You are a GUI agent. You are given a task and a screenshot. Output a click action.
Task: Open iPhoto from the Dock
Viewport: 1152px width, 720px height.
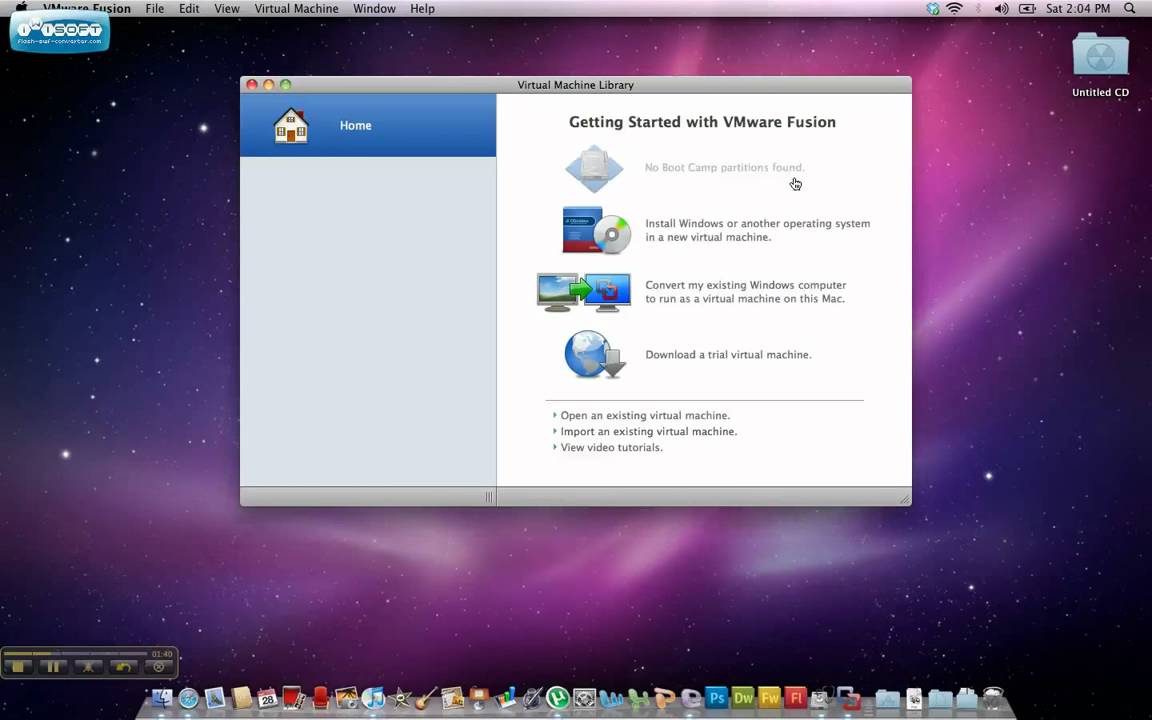347,698
